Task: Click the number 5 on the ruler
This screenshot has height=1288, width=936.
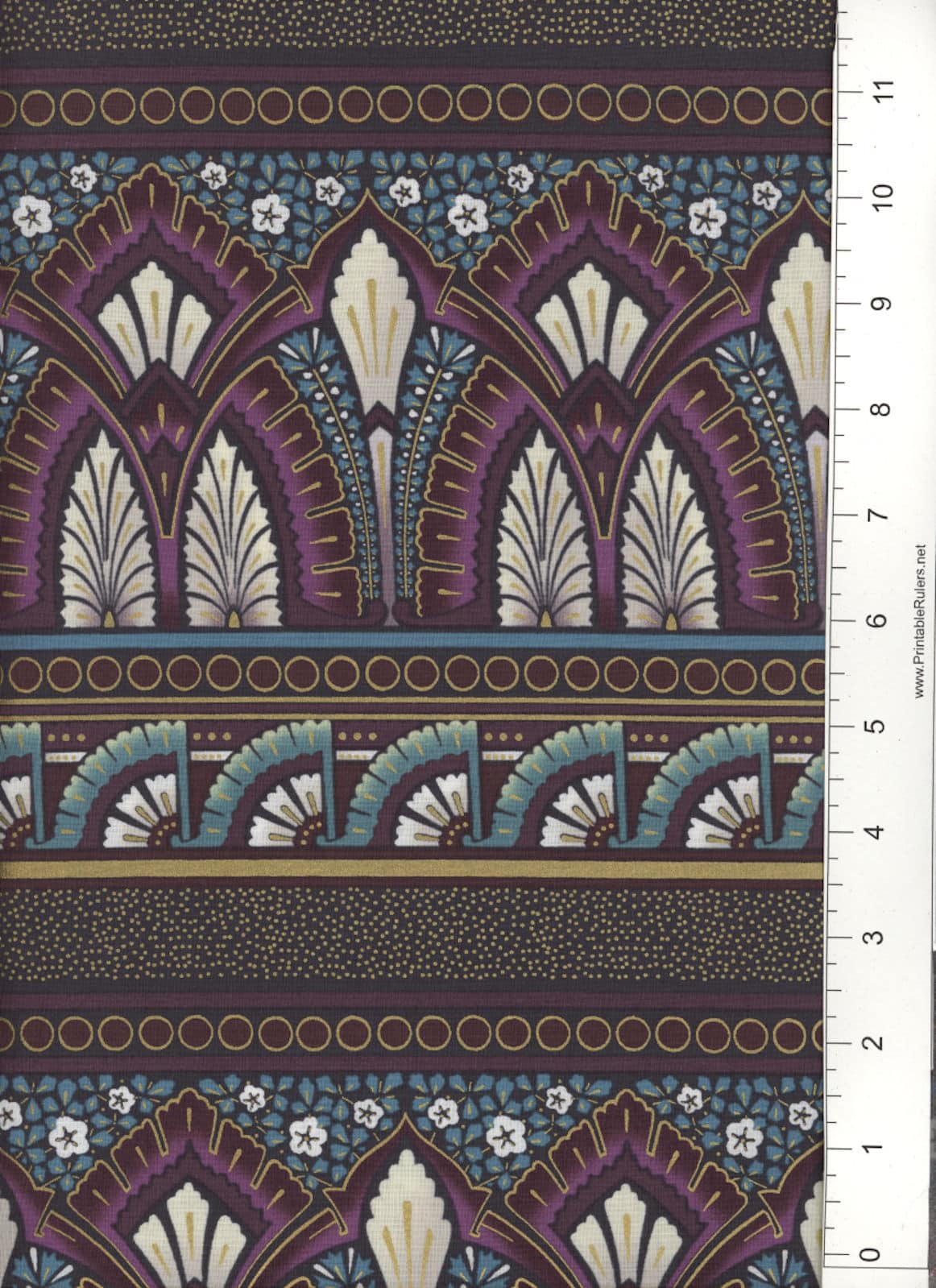Action: click(x=871, y=726)
